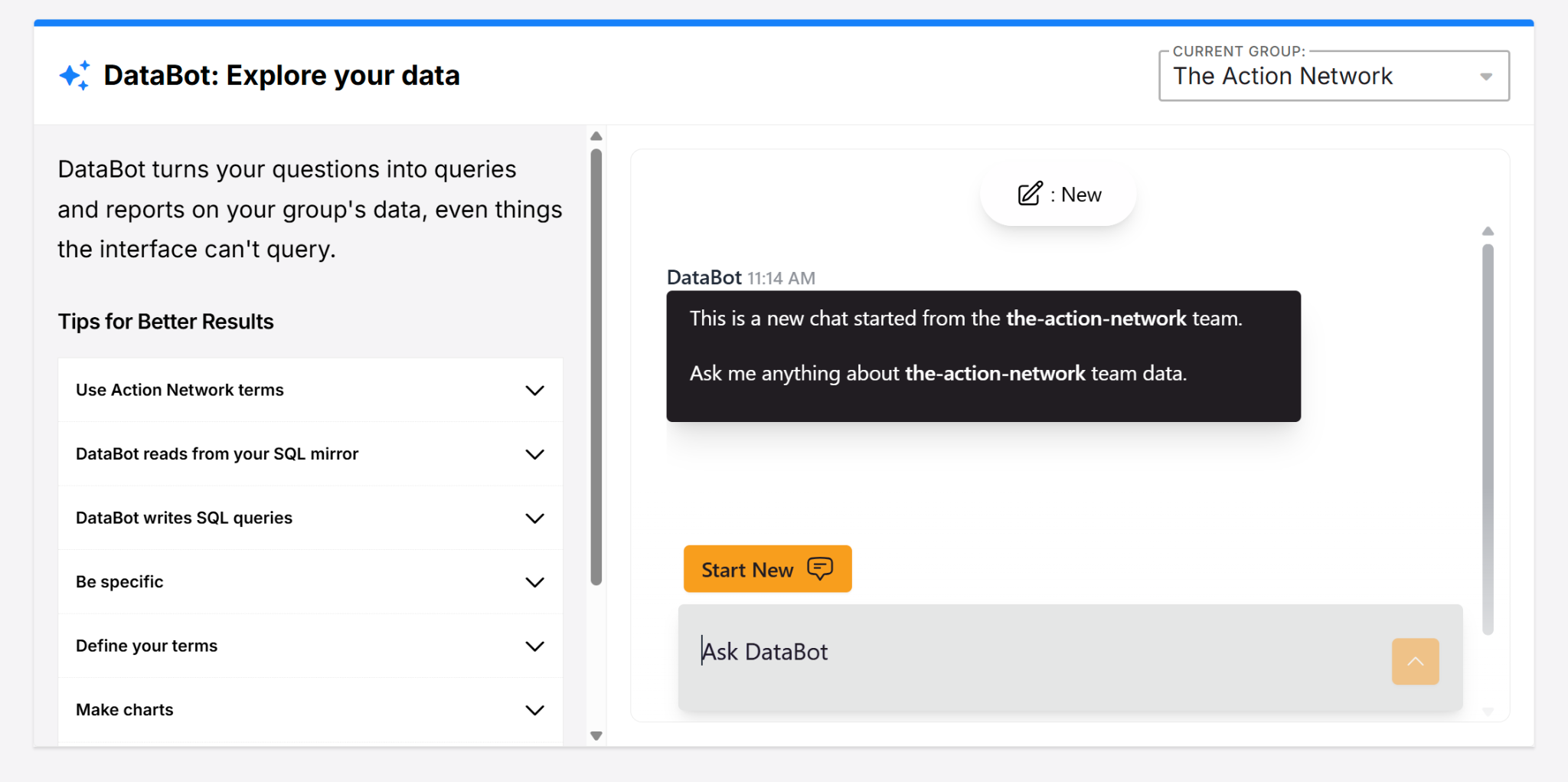Expand the 'Define your terms' tip
This screenshot has height=782, width=1568.
310,646
